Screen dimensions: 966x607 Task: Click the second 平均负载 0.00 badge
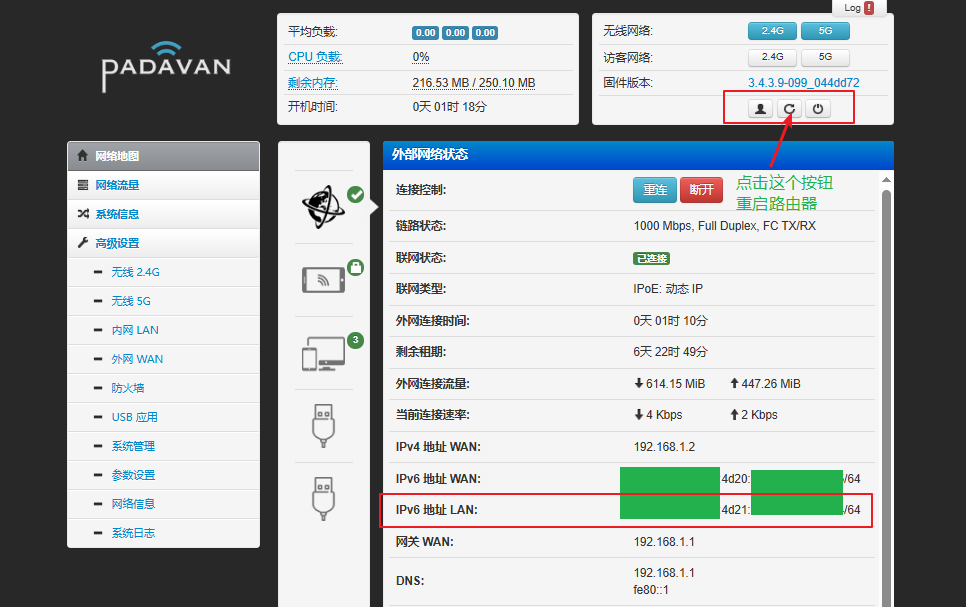coord(455,33)
